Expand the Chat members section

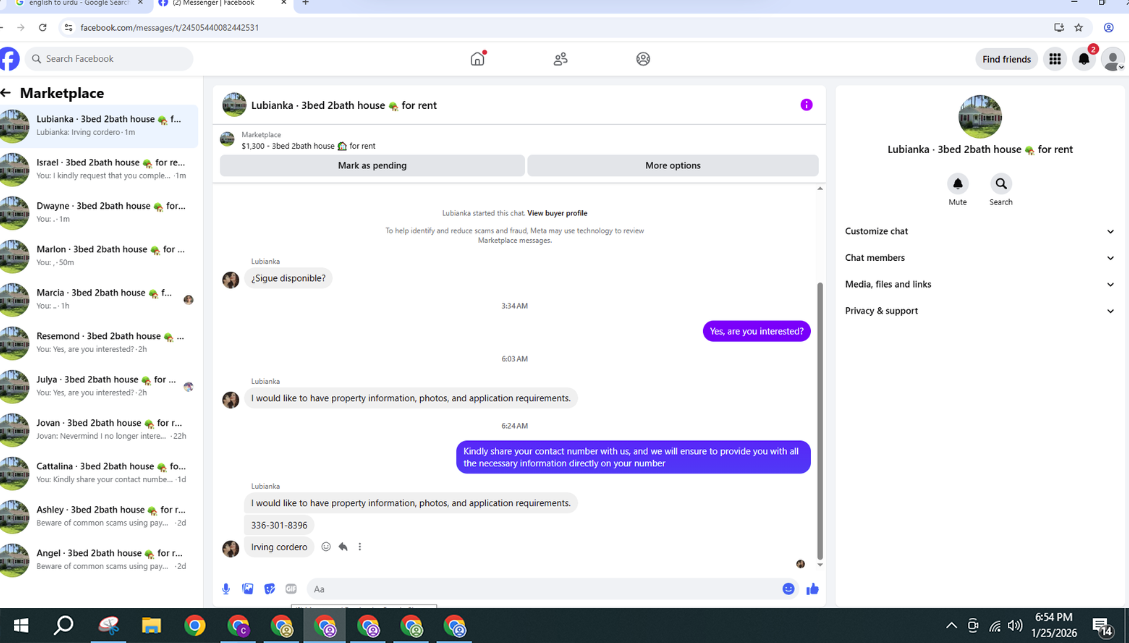tap(979, 258)
